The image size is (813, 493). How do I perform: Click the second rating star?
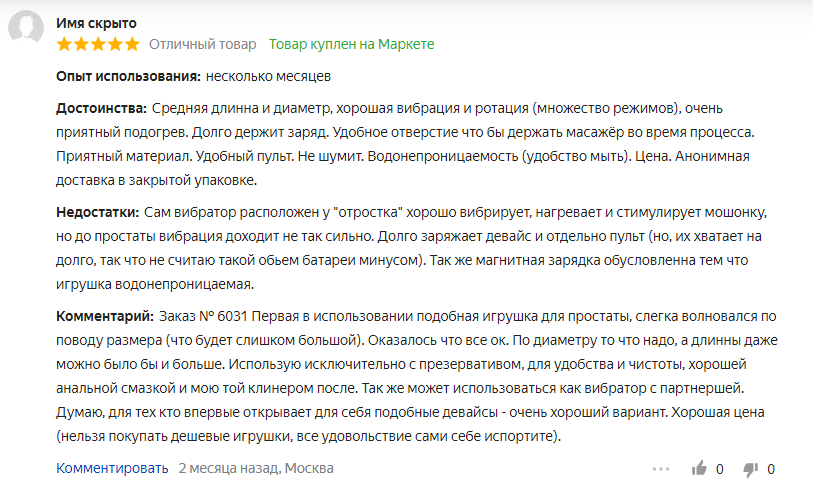82,45
